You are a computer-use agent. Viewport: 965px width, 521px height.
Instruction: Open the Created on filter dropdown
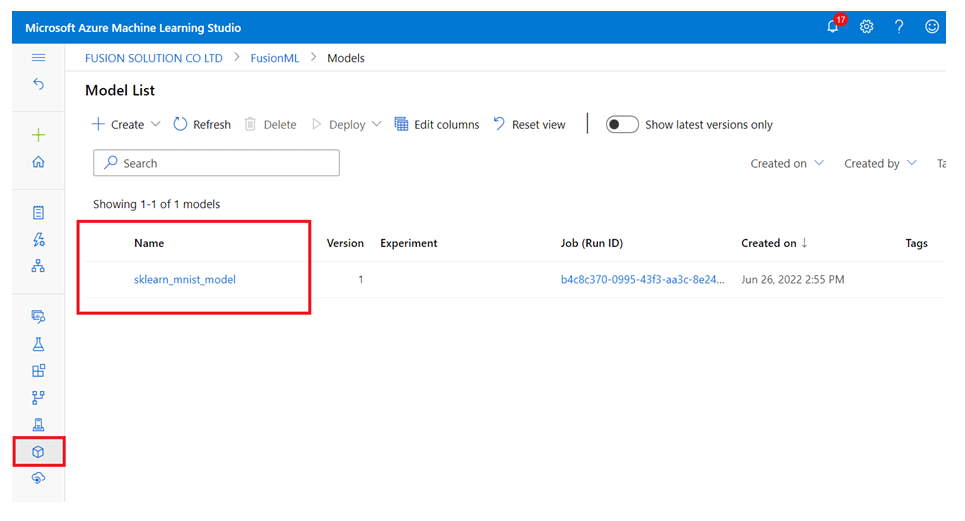[787, 163]
